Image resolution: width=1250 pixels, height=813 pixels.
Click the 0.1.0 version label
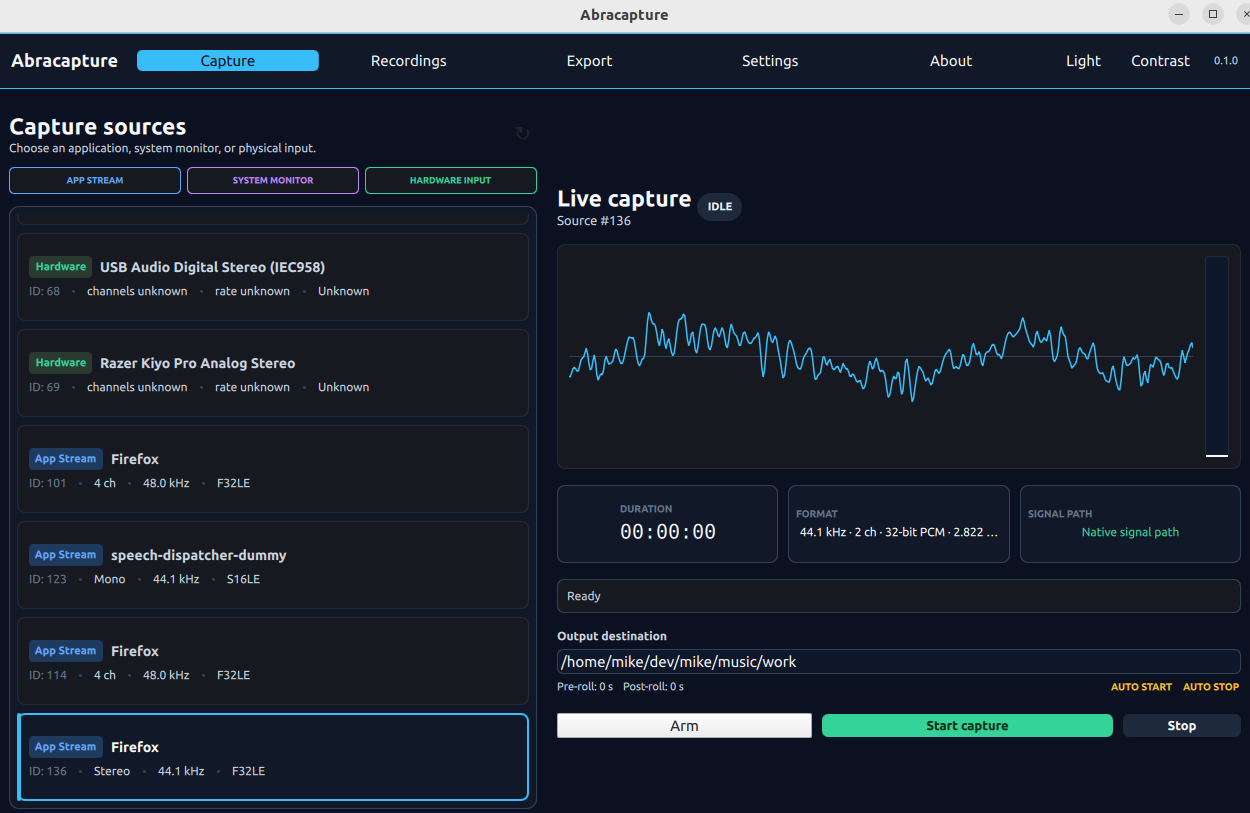tap(1226, 61)
